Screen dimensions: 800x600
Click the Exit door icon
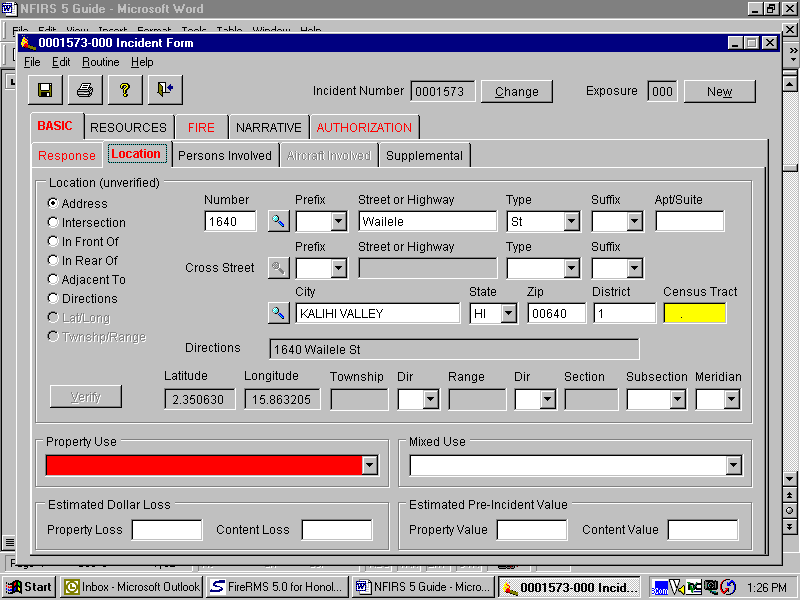point(165,90)
